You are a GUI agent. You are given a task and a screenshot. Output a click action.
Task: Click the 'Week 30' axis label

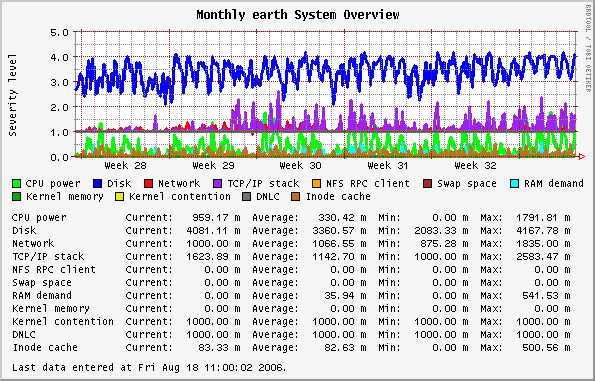pos(300,166)
